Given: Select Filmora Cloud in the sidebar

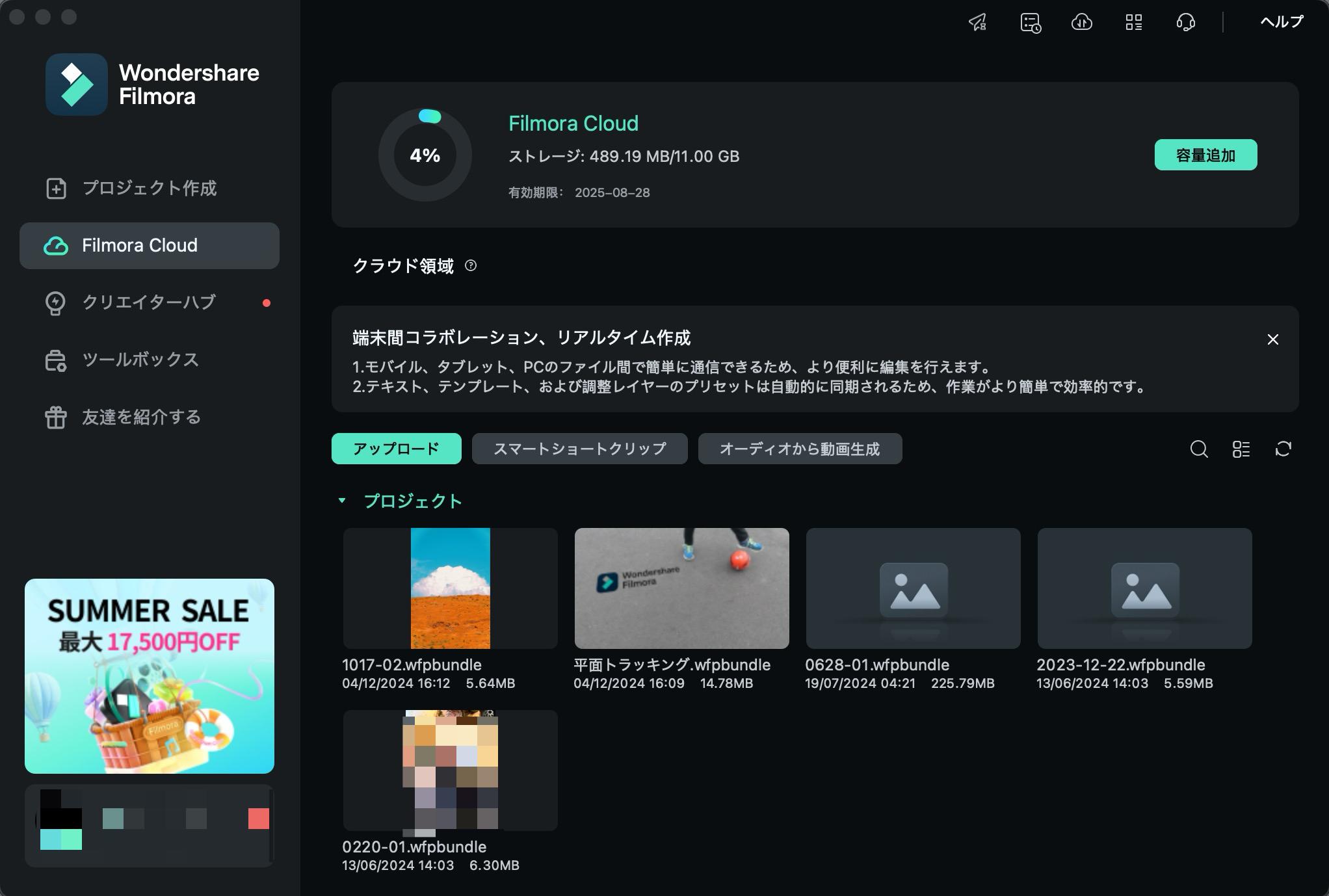Looking at the screenshot, I should click(x=150, y=246).
